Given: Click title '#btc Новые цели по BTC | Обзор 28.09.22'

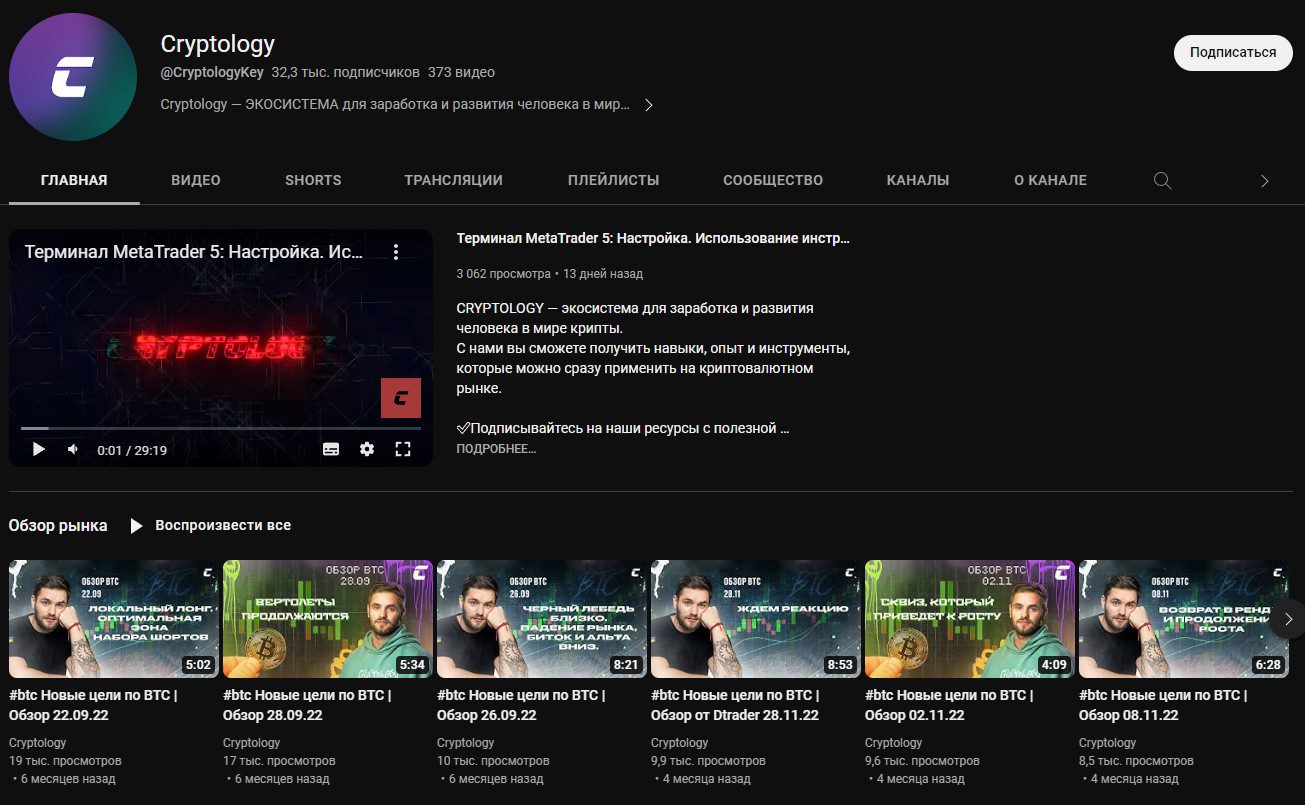Looking at the screenshot, I should coord(307,705).
